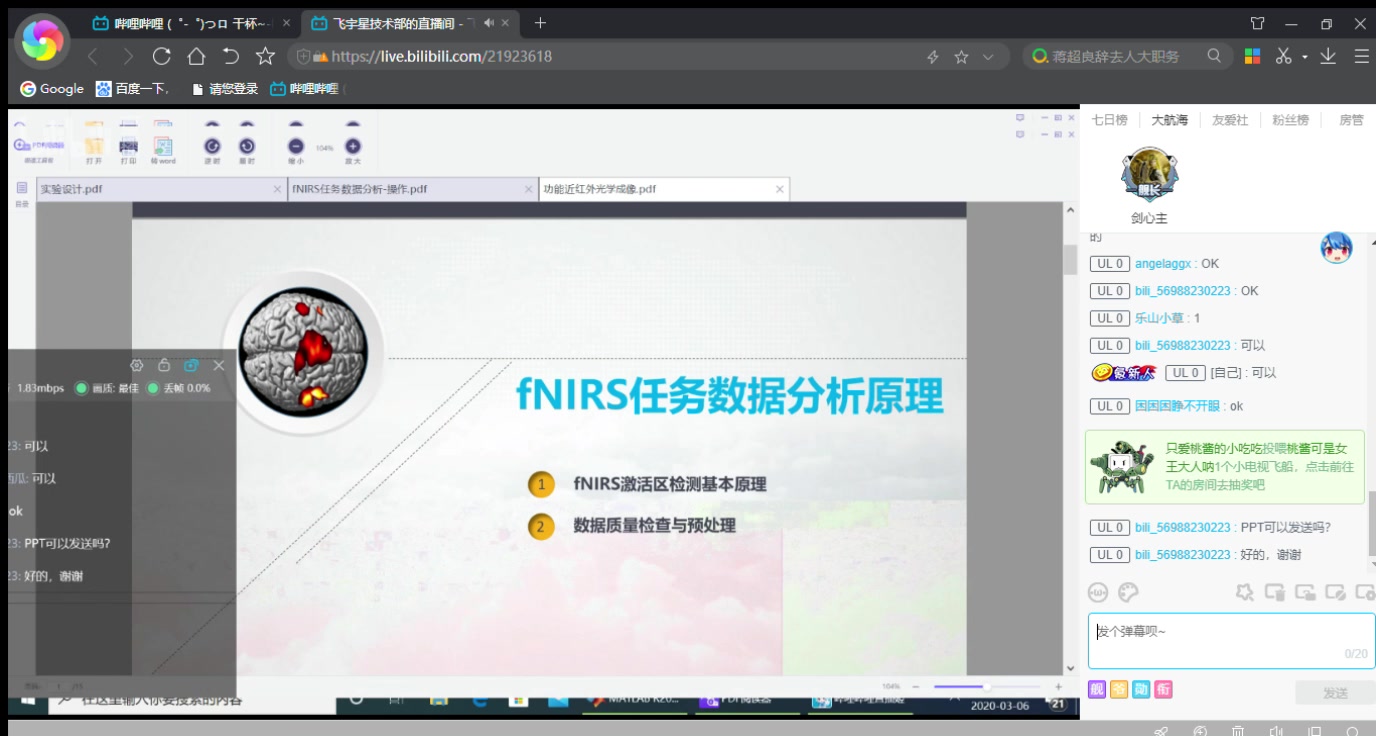Screen dimensions: 1376x736
Task: Open 目录 outline sidebar icon in PDF reader
Action: point(21,193)
